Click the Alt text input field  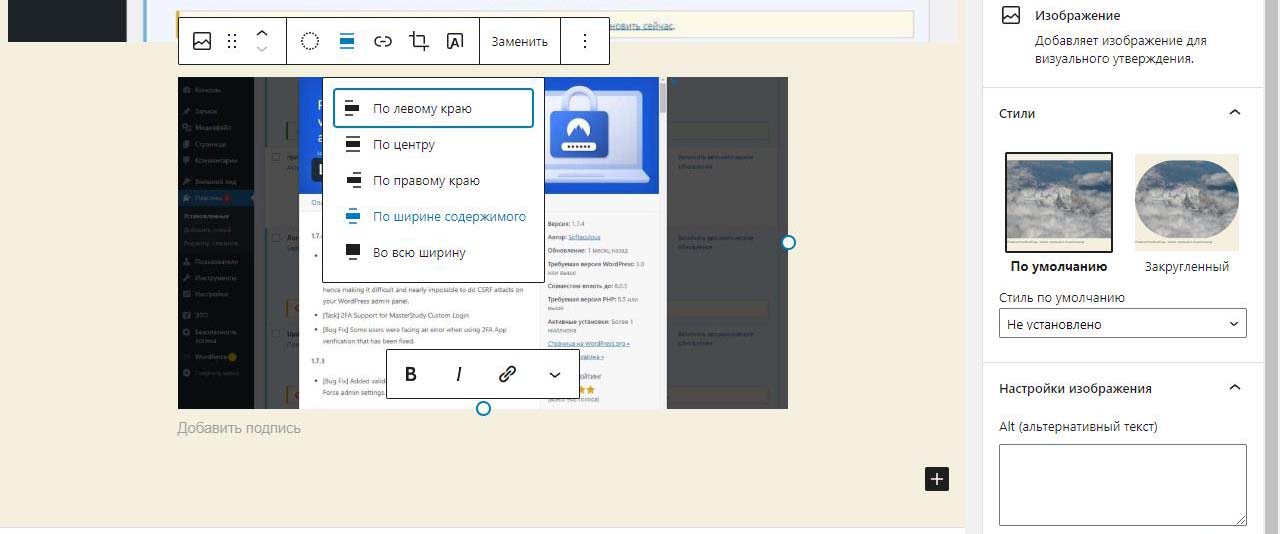(1122, 484)
